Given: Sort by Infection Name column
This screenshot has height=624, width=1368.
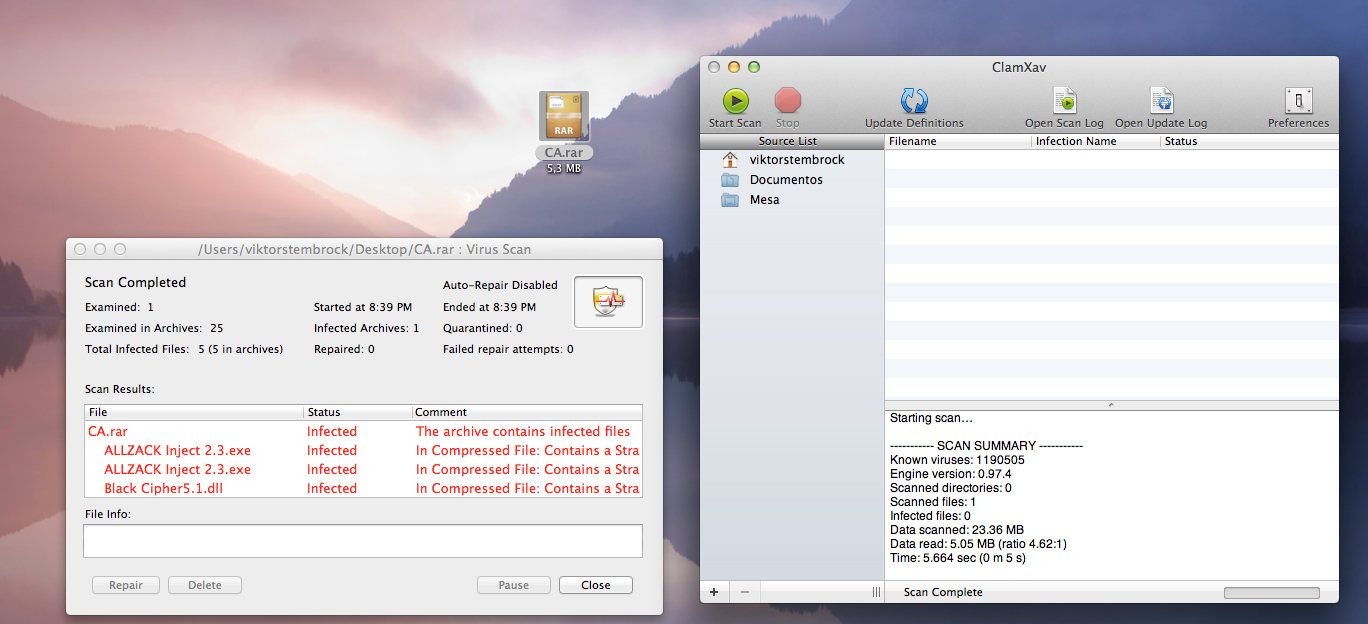Looking at the screenshot, I should [x=1096, y=141].
